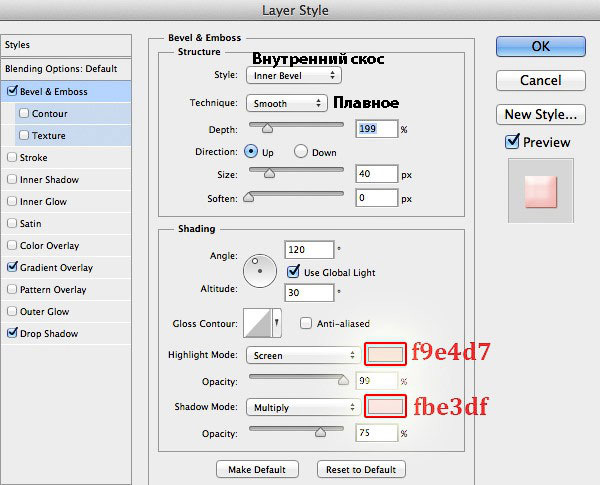
Task: Select the Up direction radio button
Action: 251,152
